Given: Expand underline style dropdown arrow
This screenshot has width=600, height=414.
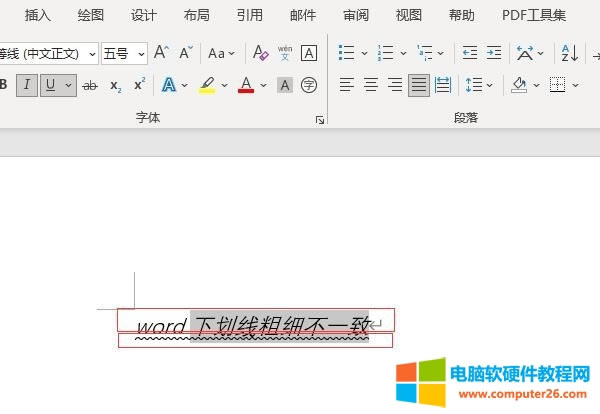Looking at the screenshot, I should pyautogui.click(x=68, y=86).
